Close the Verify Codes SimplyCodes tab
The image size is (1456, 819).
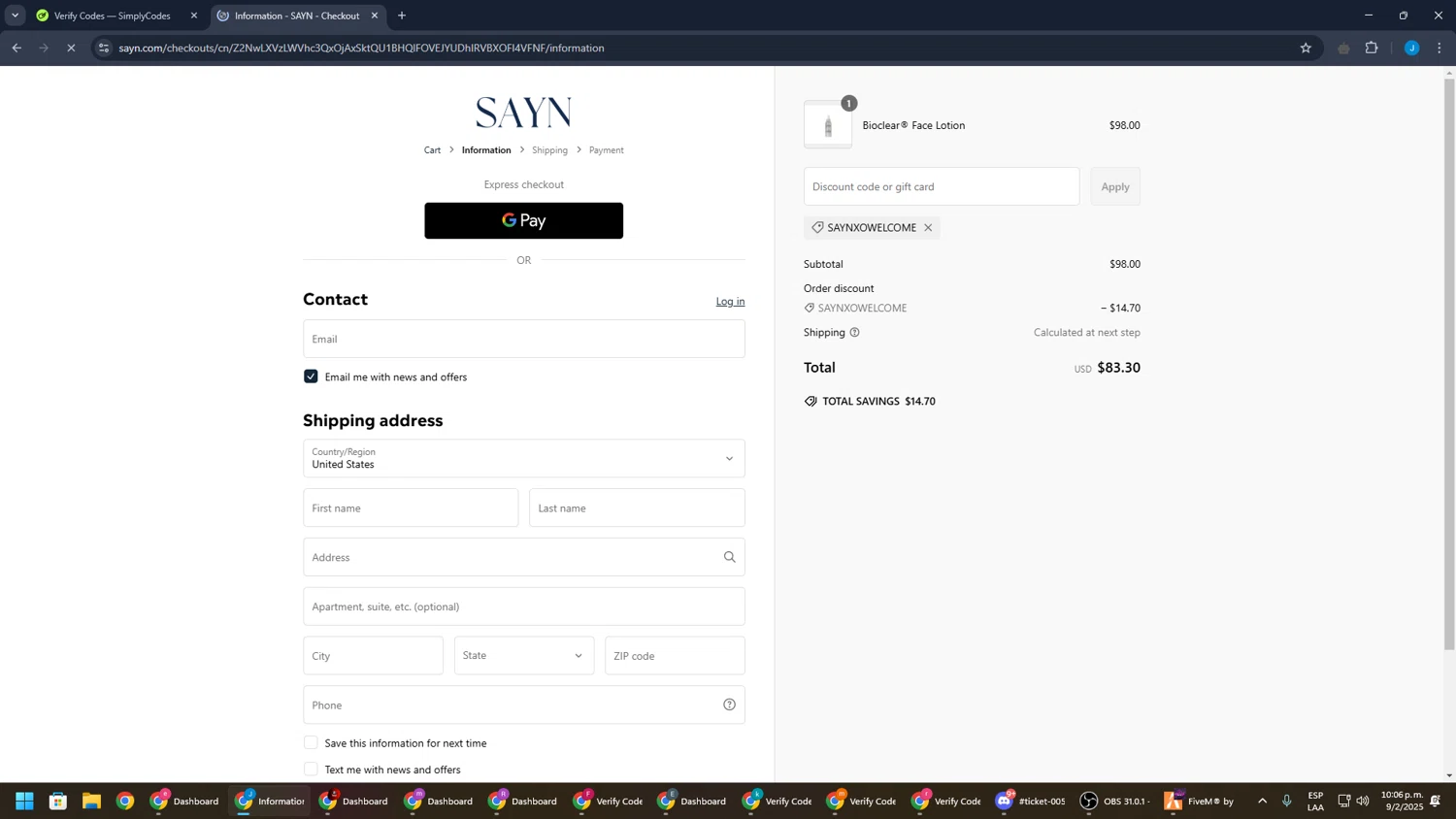[x=193, y=16]
